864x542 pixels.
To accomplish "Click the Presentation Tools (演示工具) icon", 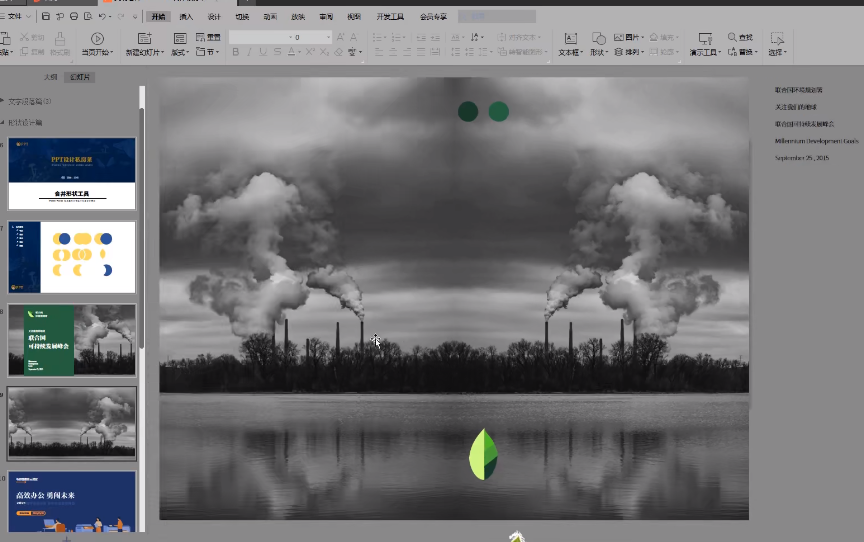I will pos(703,38).
